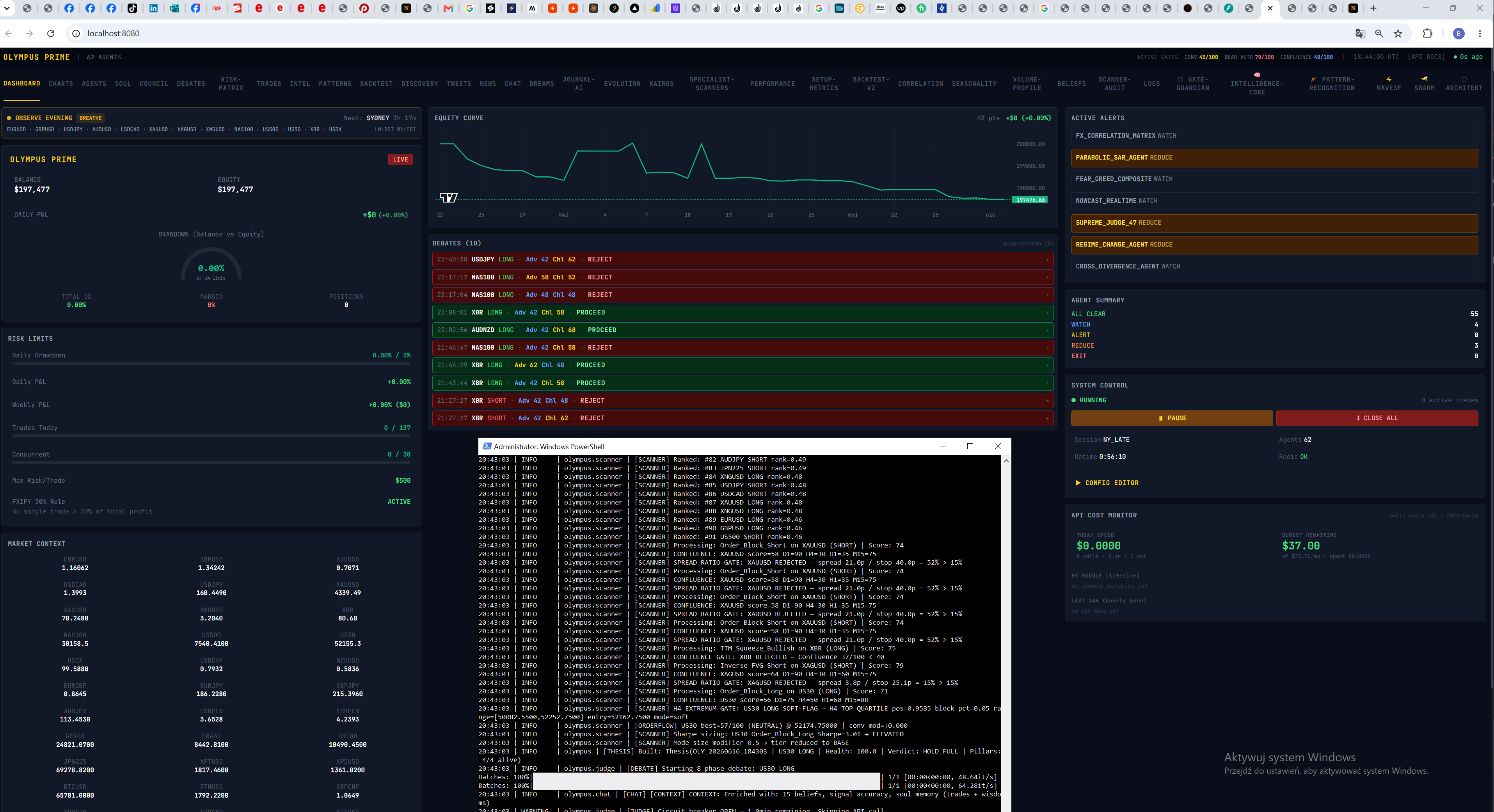The height and width of the screenshot is (812, 1494).
Task: Pause the system with the PAUSE button
Action: click(1172, 418)
